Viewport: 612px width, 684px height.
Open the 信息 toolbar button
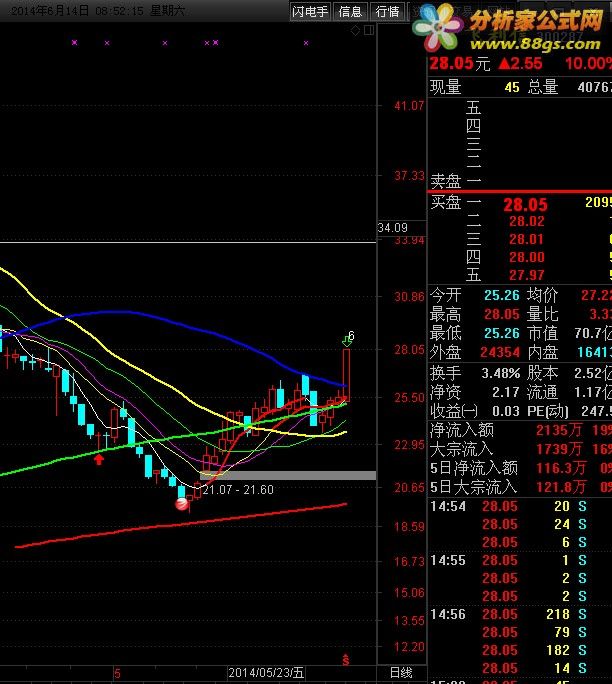[x=350, y=11]
